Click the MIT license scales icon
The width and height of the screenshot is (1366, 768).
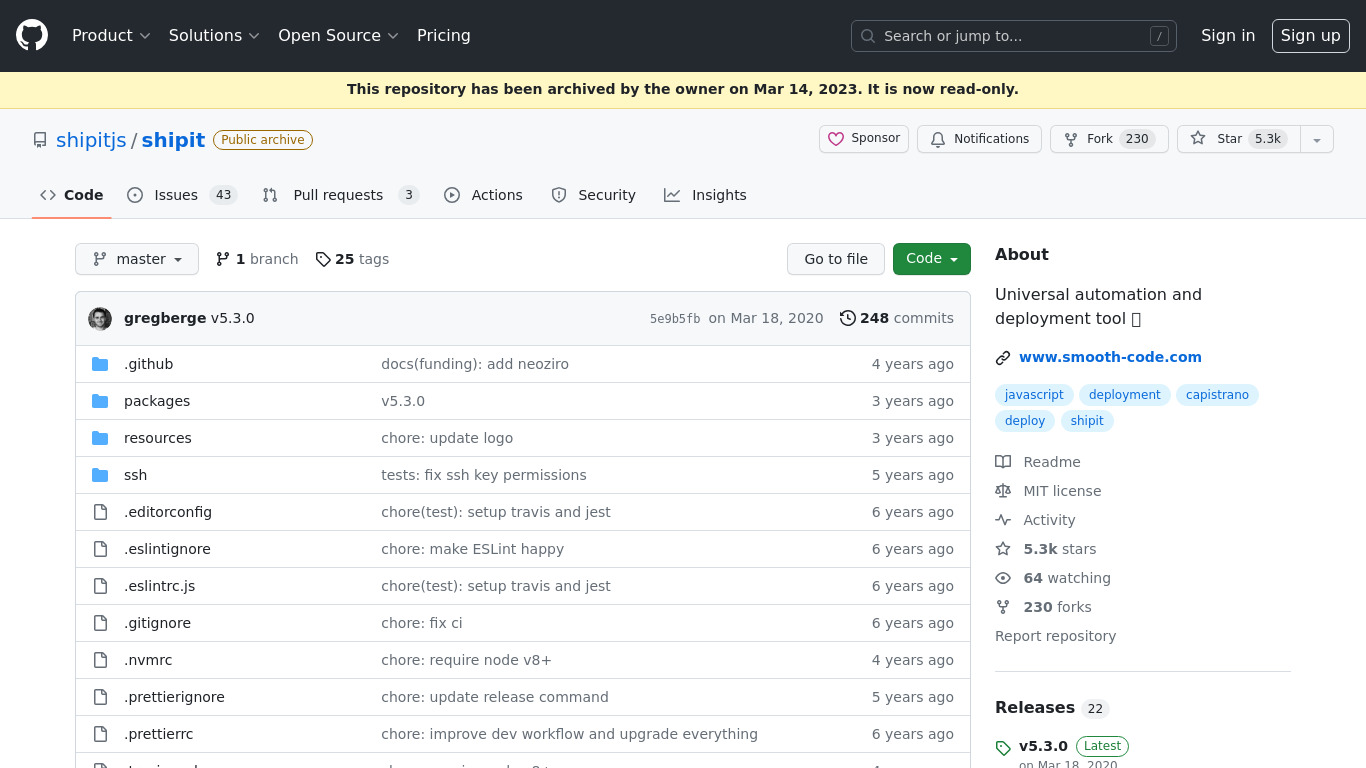coord(1003,491)
